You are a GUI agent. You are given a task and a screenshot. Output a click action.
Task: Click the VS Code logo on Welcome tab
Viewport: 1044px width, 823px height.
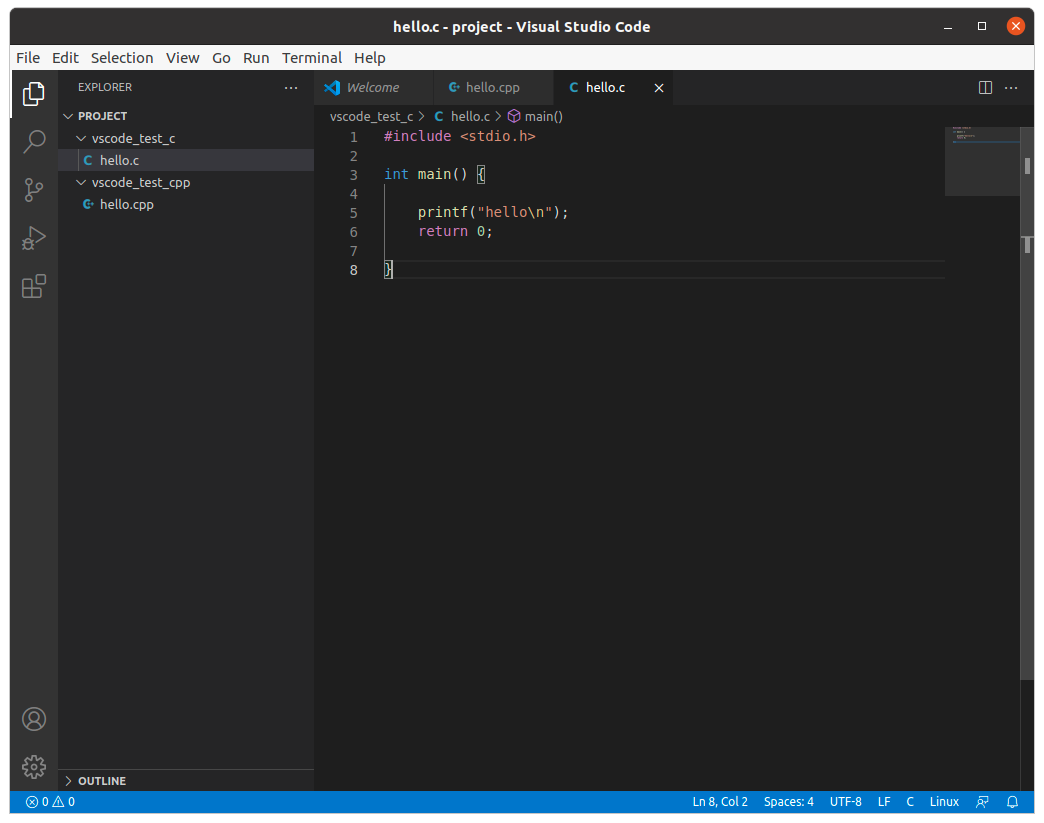click(x=332, y=88)
